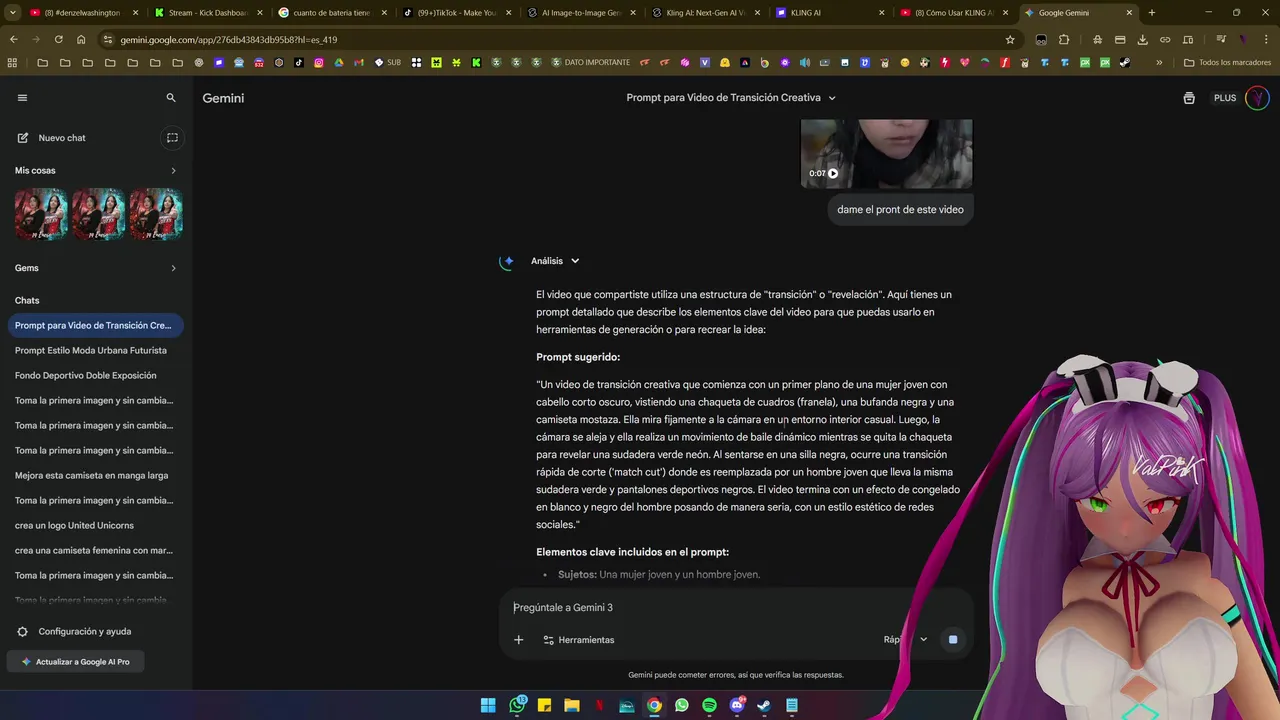Viewport: 1280px width, 720px height.
Task: Open first Mis cosas thumbnail
Action: point(41,214)
